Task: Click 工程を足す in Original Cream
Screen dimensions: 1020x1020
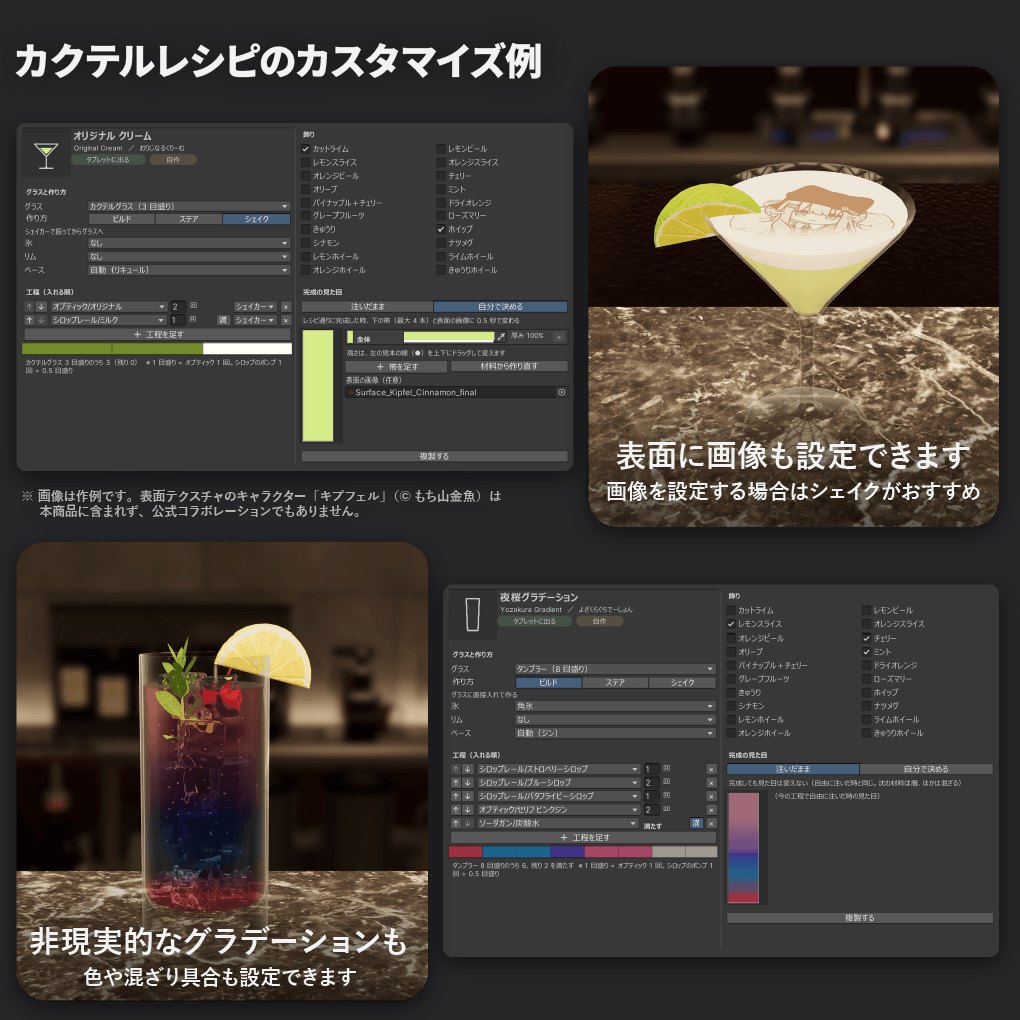Action: pyautogui.click(x=157, y=334)
